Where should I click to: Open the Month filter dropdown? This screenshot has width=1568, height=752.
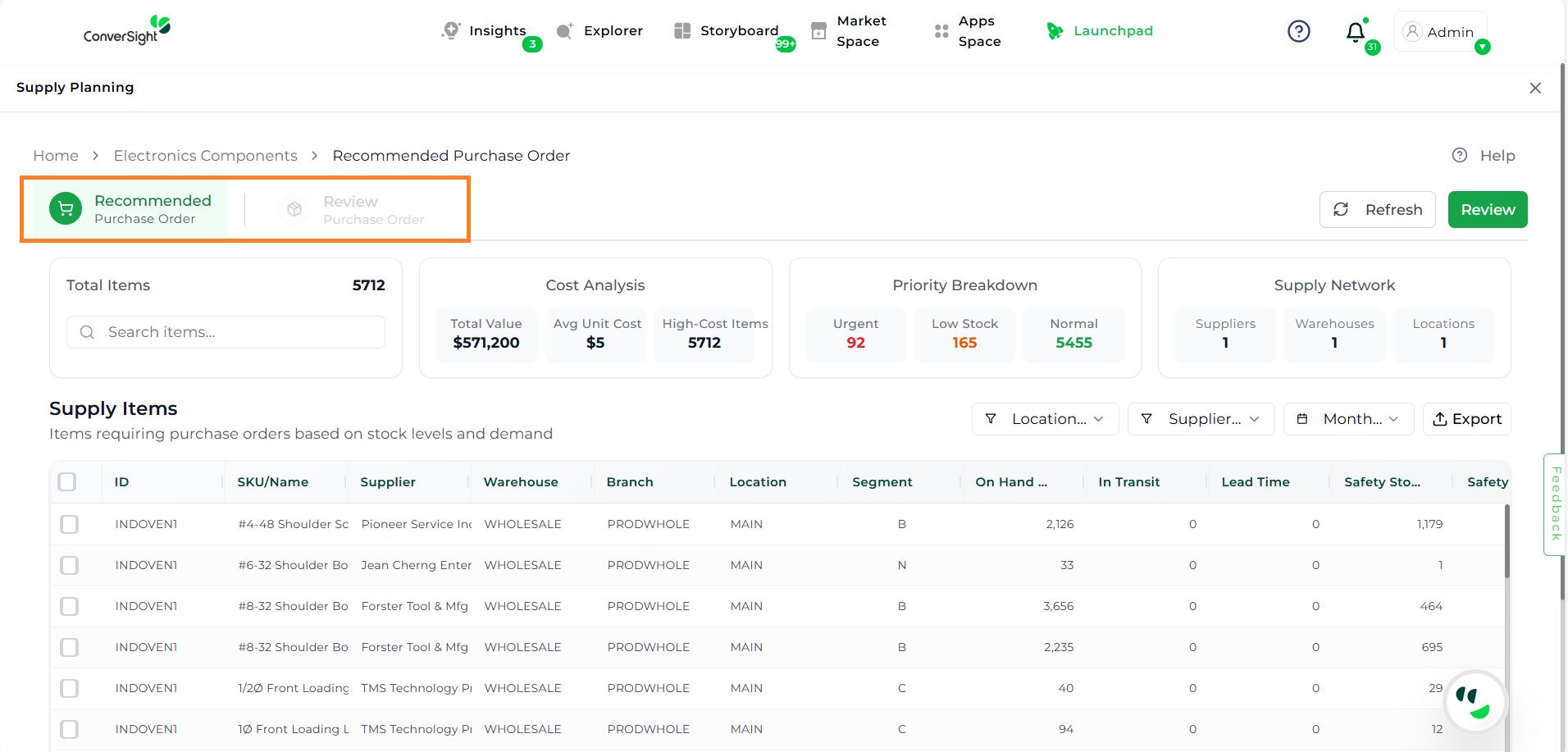pyautogui.click(x=1348, y=419)
